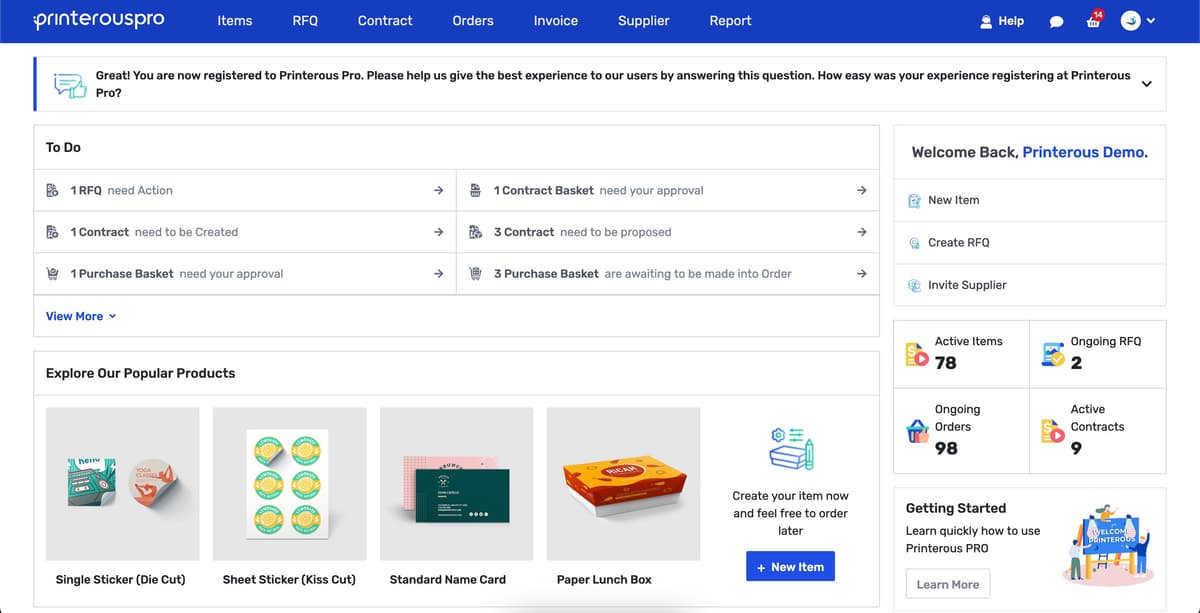Navigate to the Supplier menu
The height and width of the screenshot is (613, 1200).
(643, 21)
